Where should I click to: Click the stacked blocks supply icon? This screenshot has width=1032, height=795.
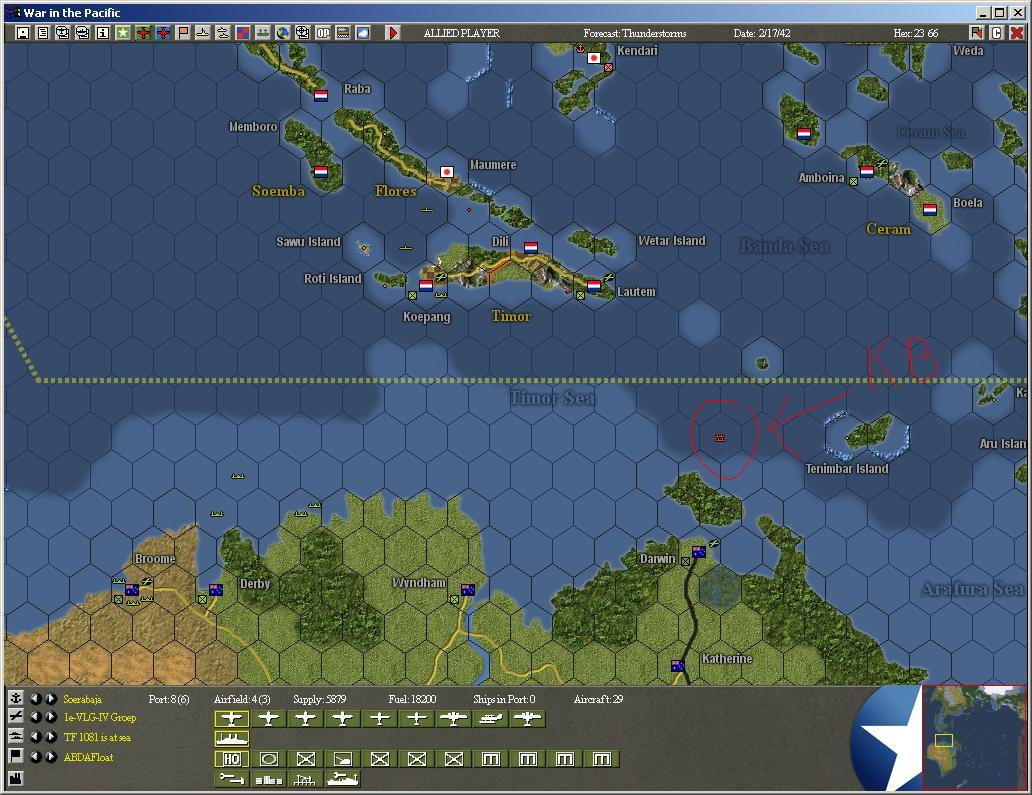[268, 779]
